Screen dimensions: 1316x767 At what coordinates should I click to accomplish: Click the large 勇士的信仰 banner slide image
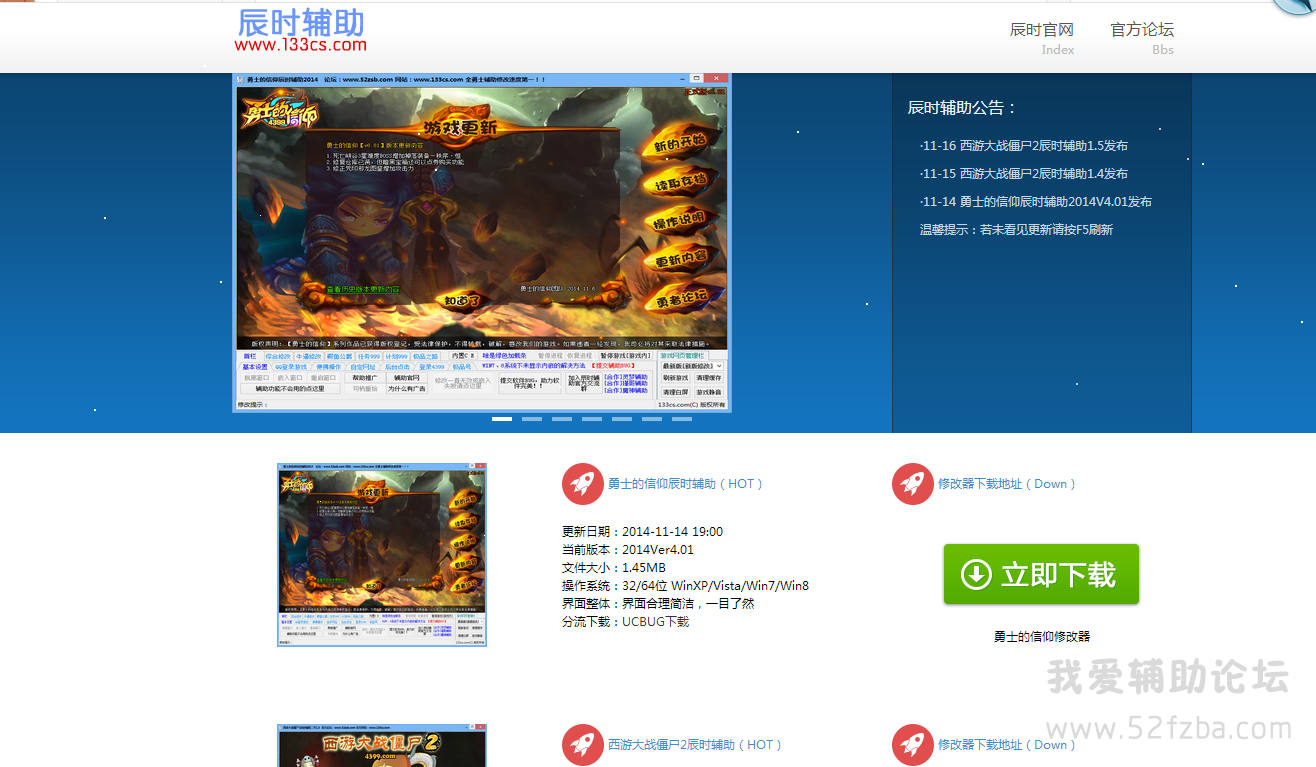coord(482,242)
